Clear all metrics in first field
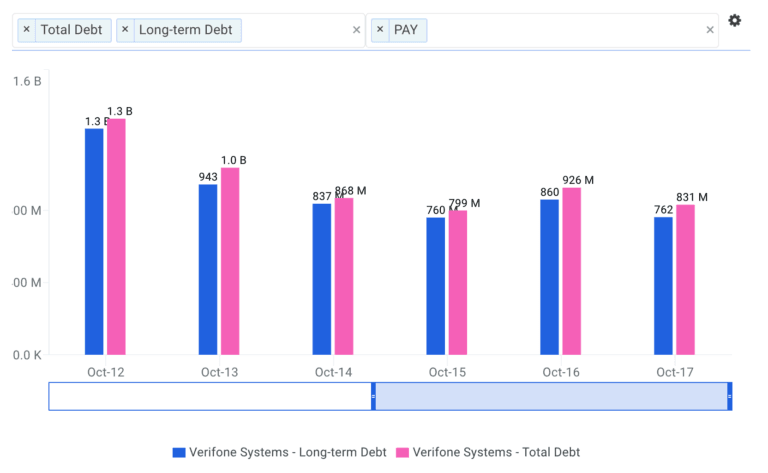 (x=356, y=30)
